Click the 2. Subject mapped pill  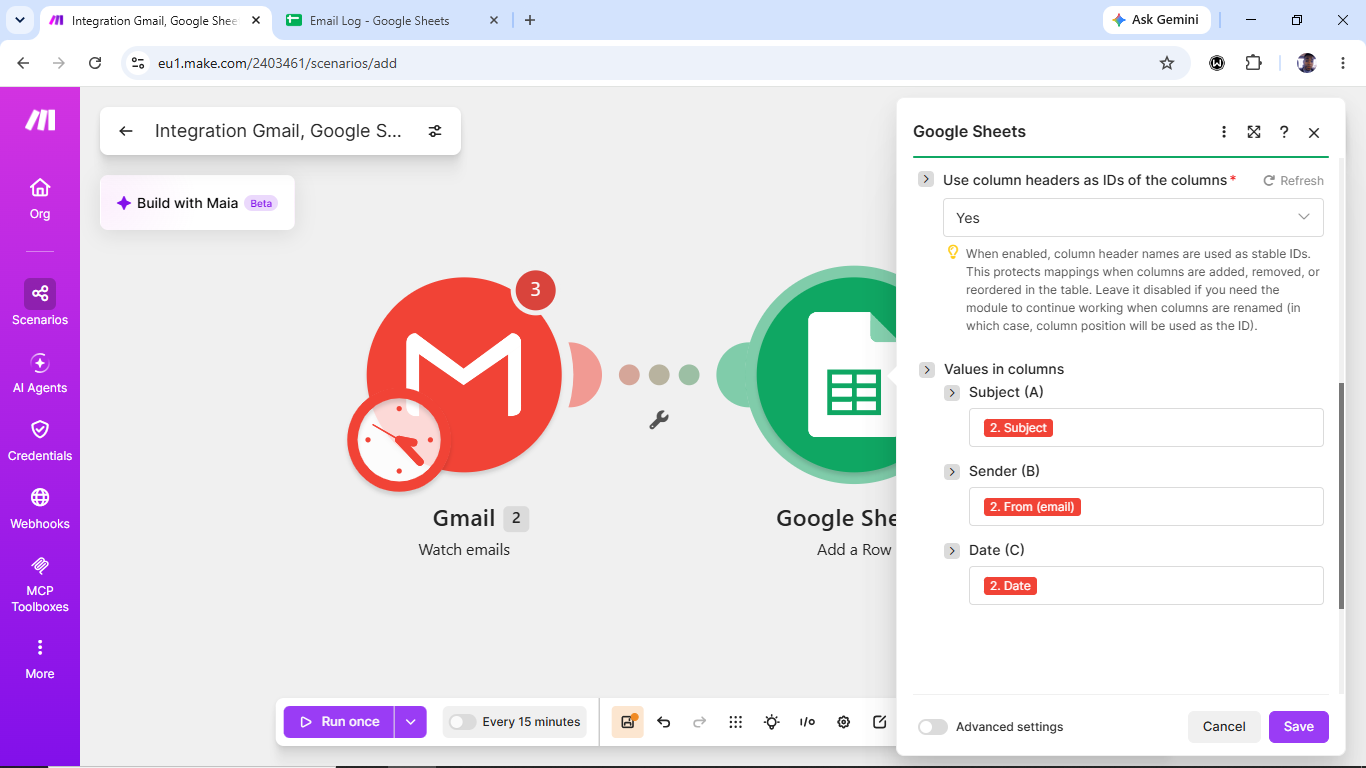[1018, 428]
